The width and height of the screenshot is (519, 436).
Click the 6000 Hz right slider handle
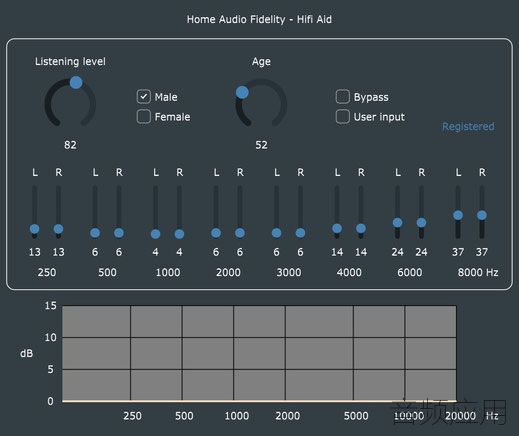[421, 222]
